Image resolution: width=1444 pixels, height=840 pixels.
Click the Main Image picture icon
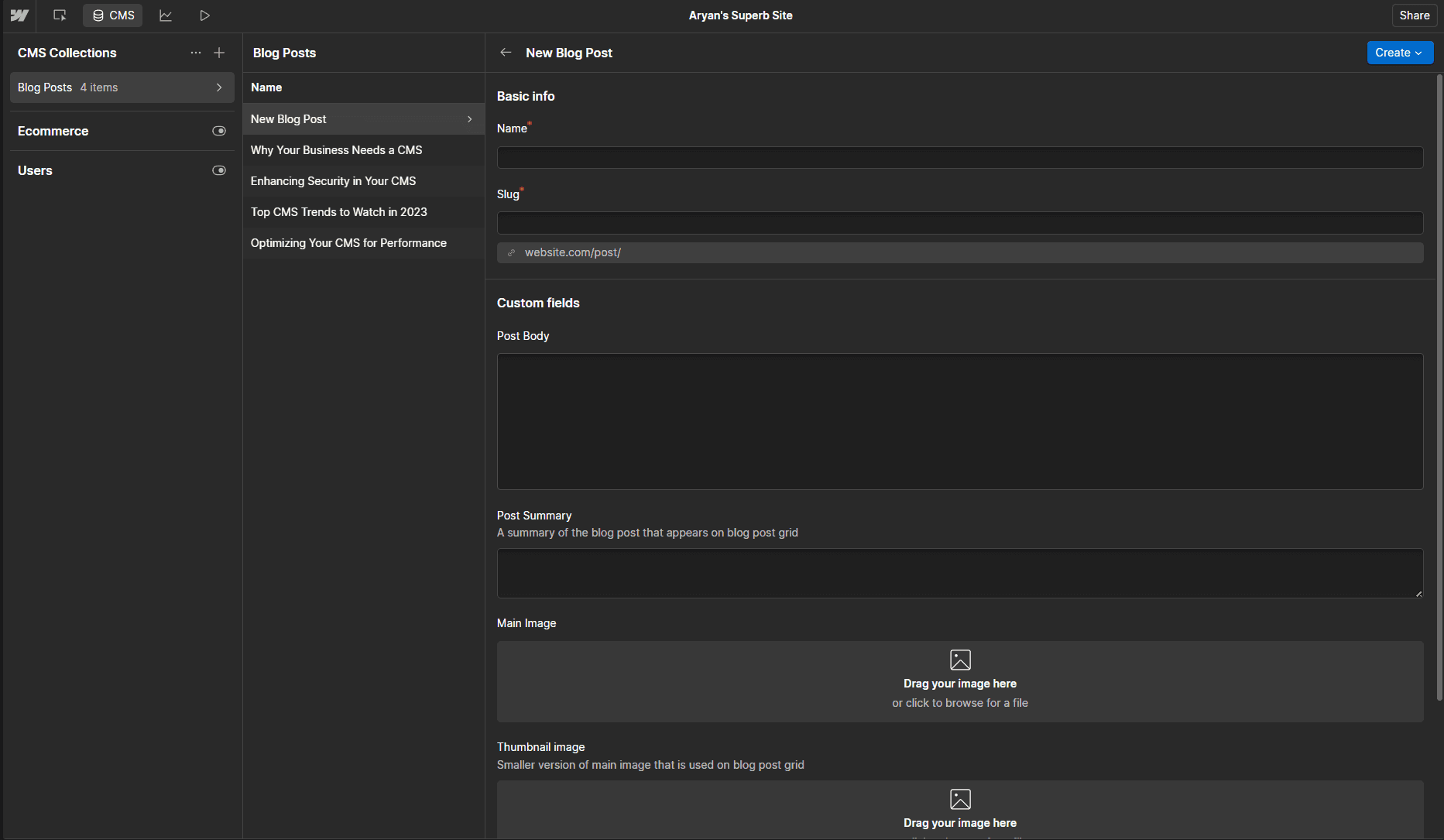tap(960, 660)
